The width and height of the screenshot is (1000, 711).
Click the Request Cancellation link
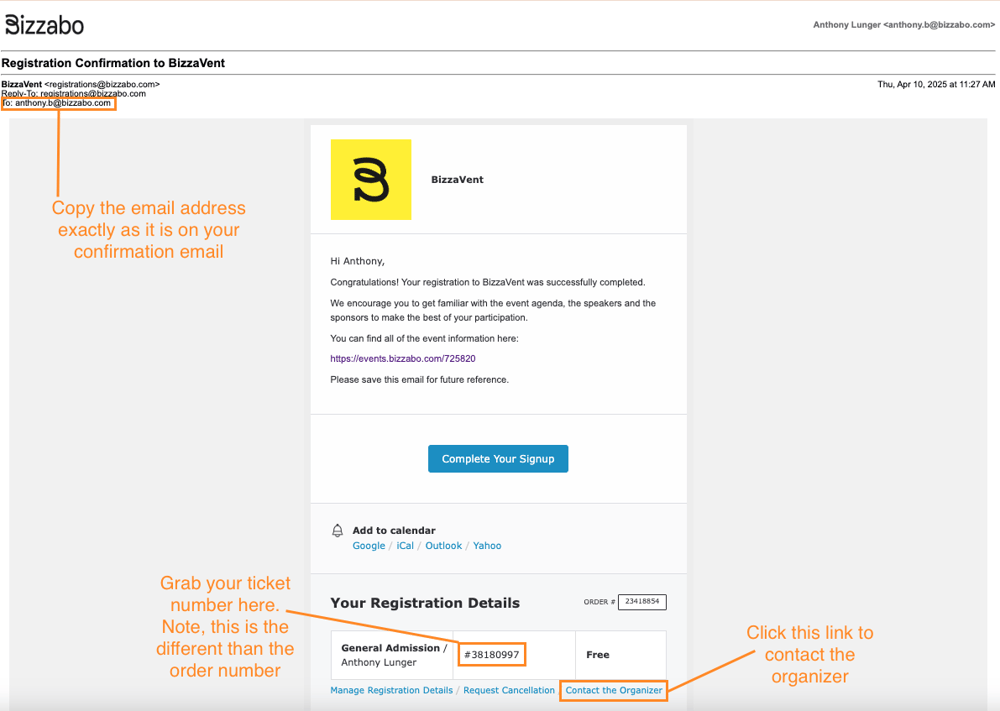point(509,691)
